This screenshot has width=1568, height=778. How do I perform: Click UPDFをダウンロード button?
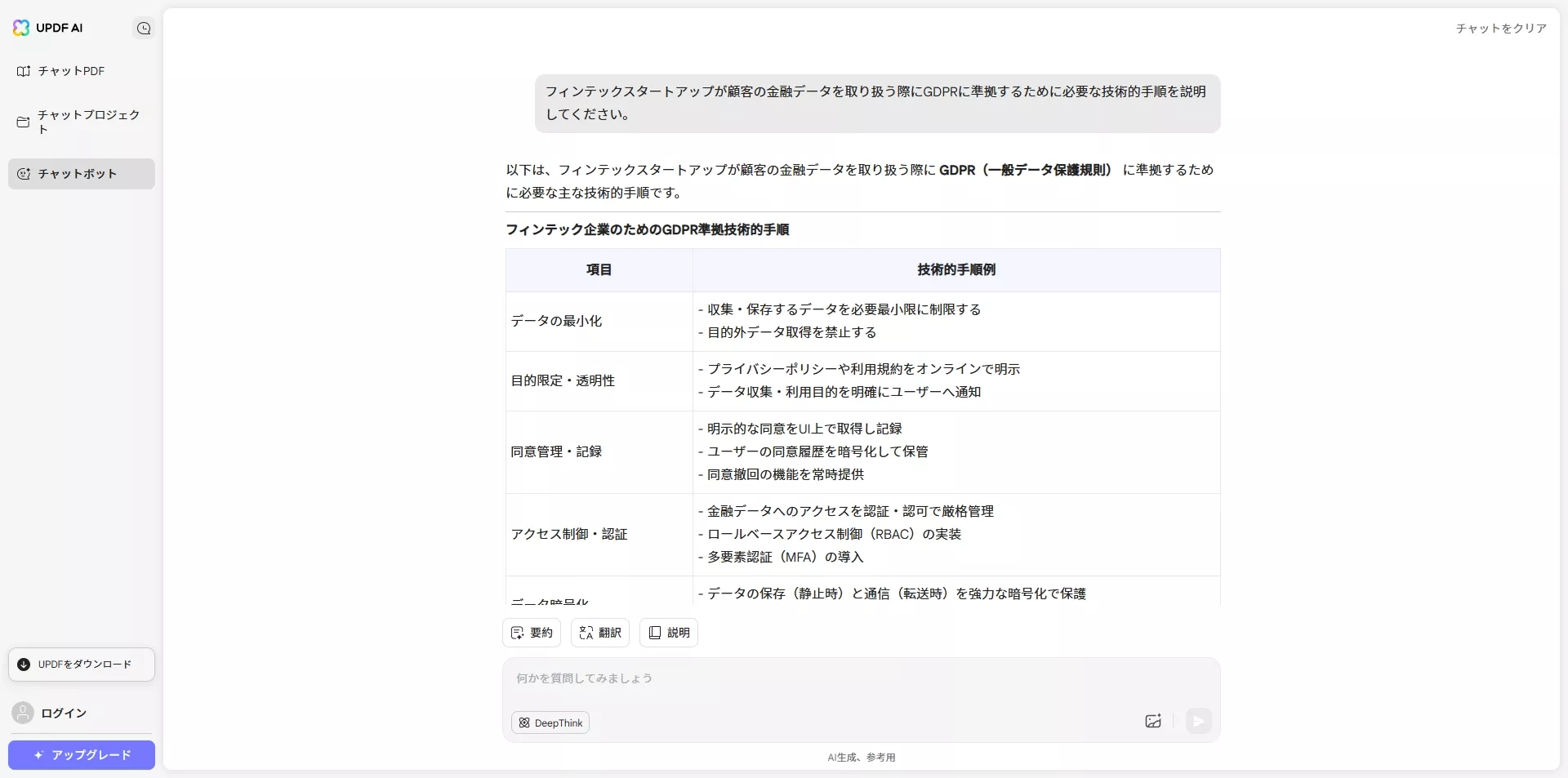(81, 665)
